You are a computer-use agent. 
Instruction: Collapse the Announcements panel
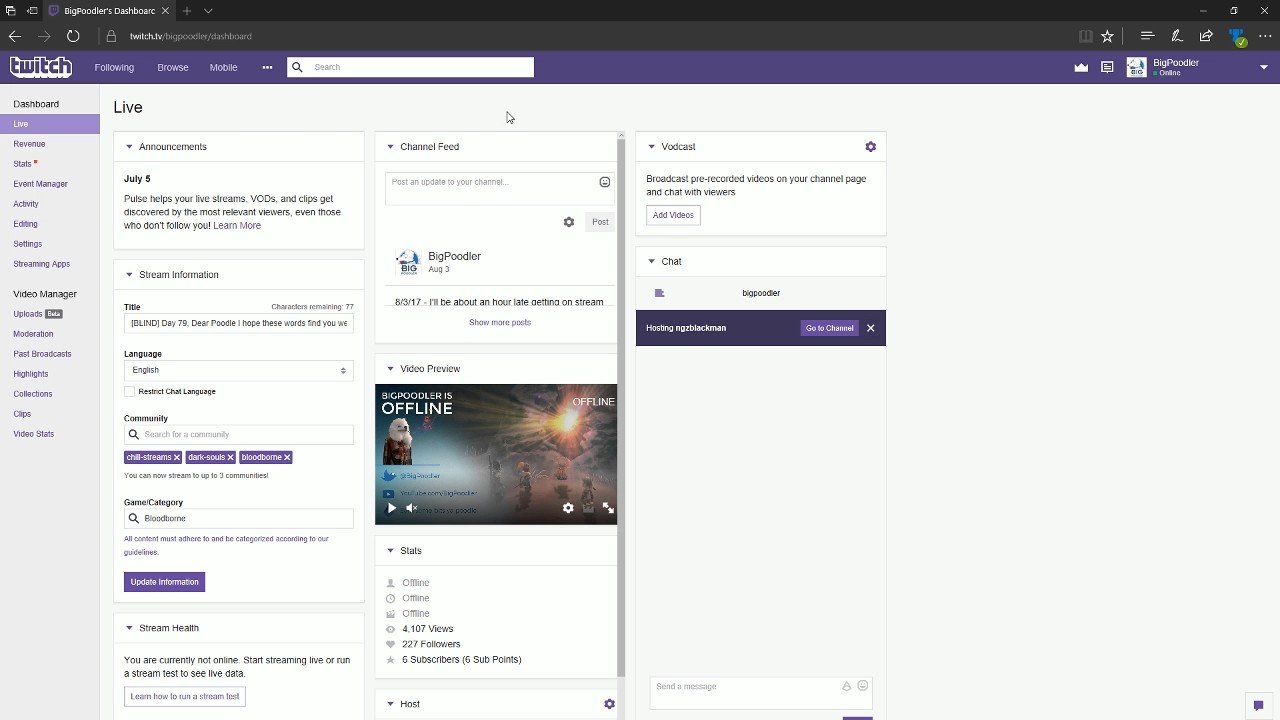tap(129, 147)
